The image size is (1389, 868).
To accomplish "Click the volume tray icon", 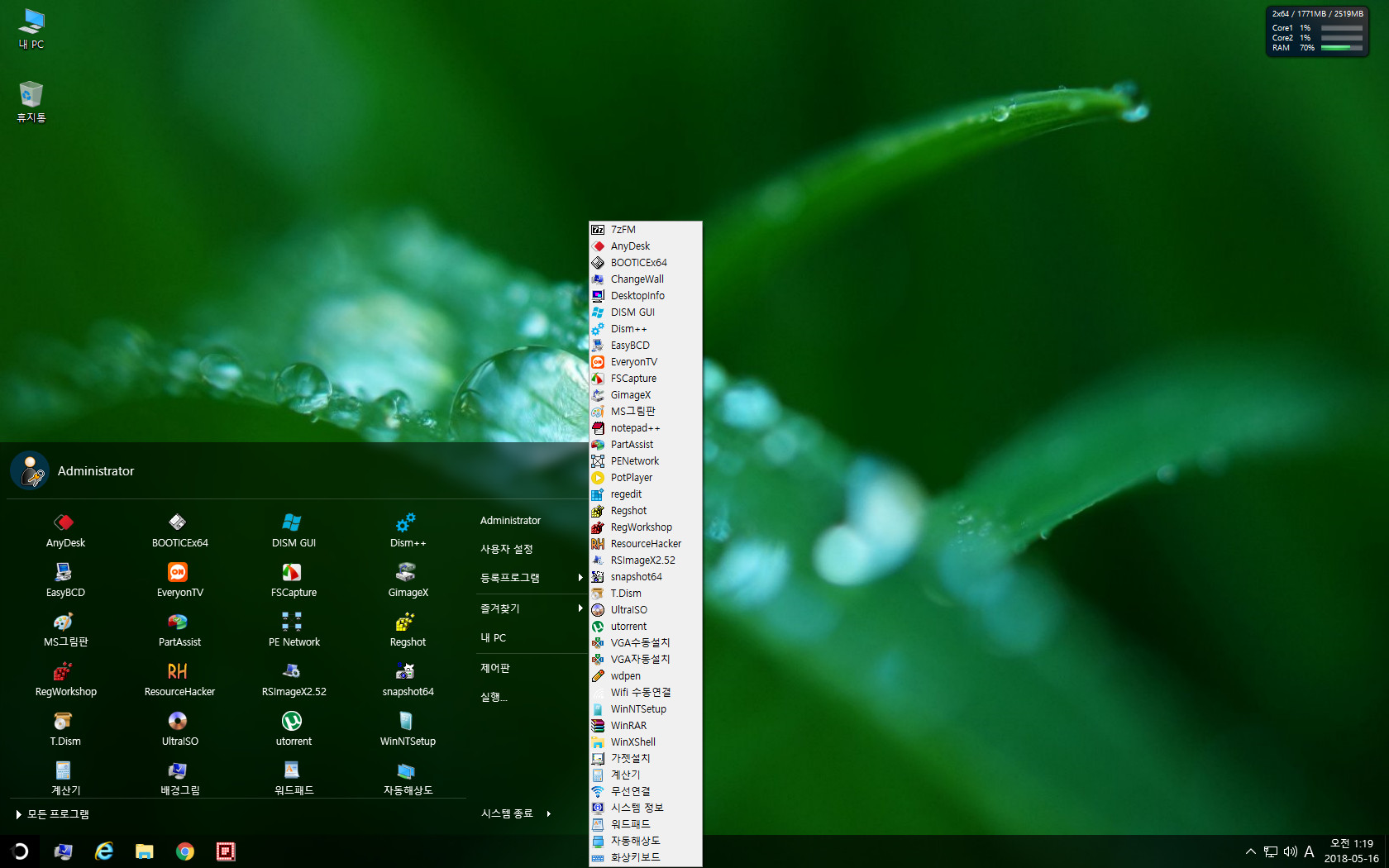I will coord(1290,851).
